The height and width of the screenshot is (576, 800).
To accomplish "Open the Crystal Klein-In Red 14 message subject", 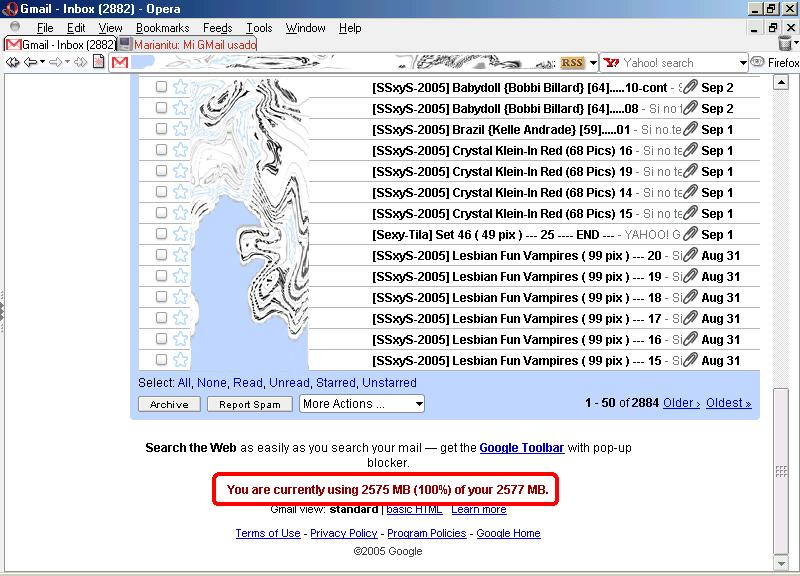I will 502,192.
